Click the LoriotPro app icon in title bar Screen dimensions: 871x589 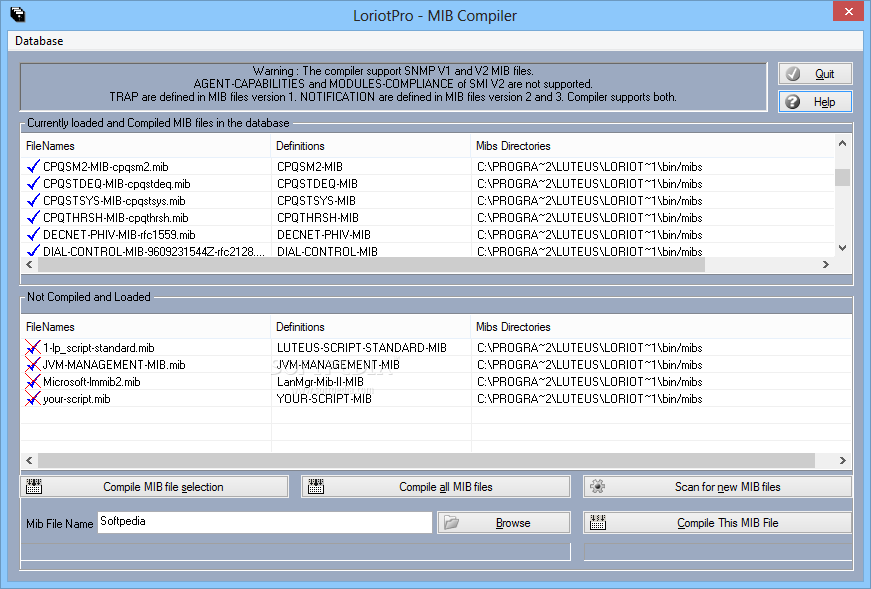point(17,14)
